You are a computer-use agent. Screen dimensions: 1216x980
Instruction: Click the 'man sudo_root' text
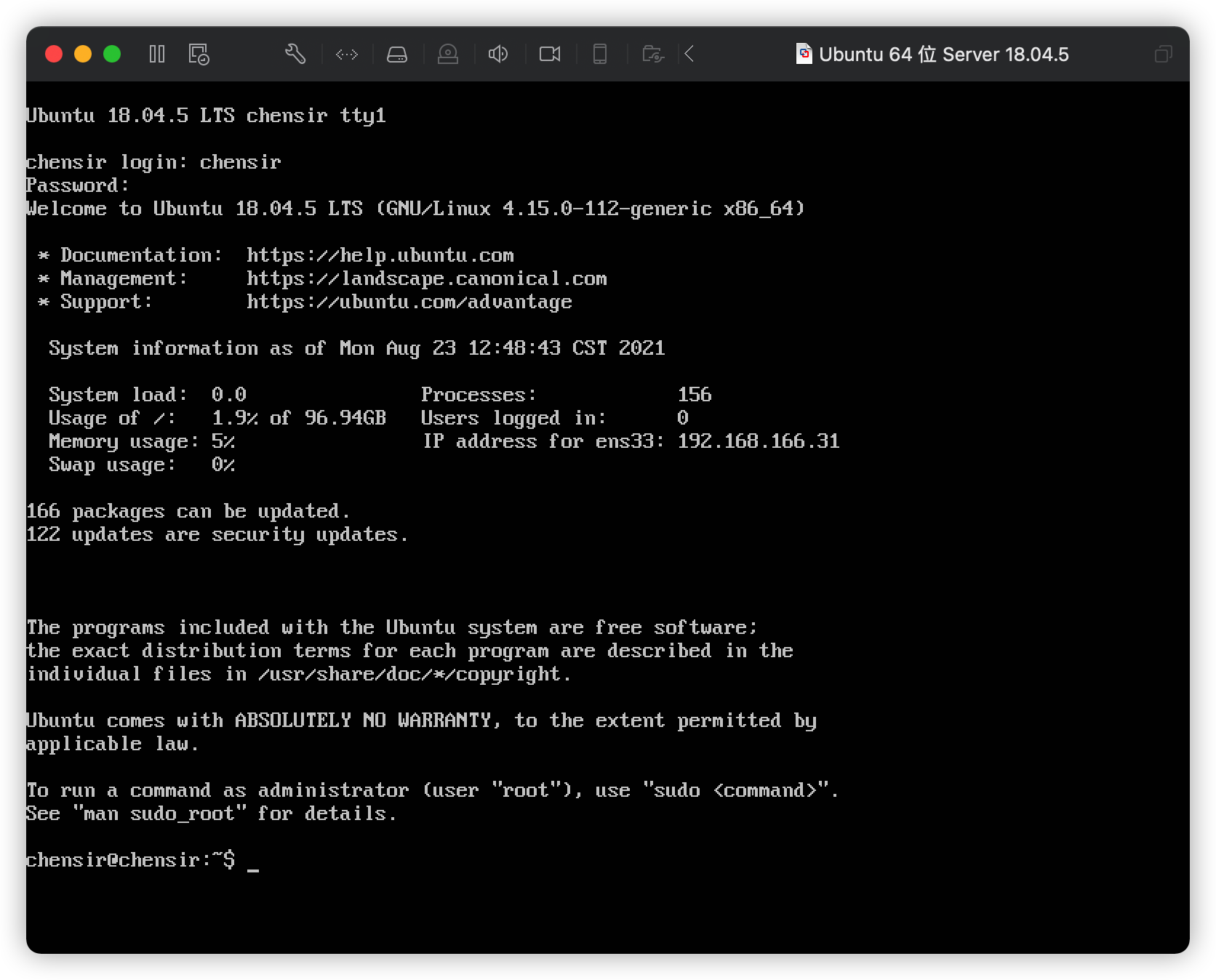[159, 814]
